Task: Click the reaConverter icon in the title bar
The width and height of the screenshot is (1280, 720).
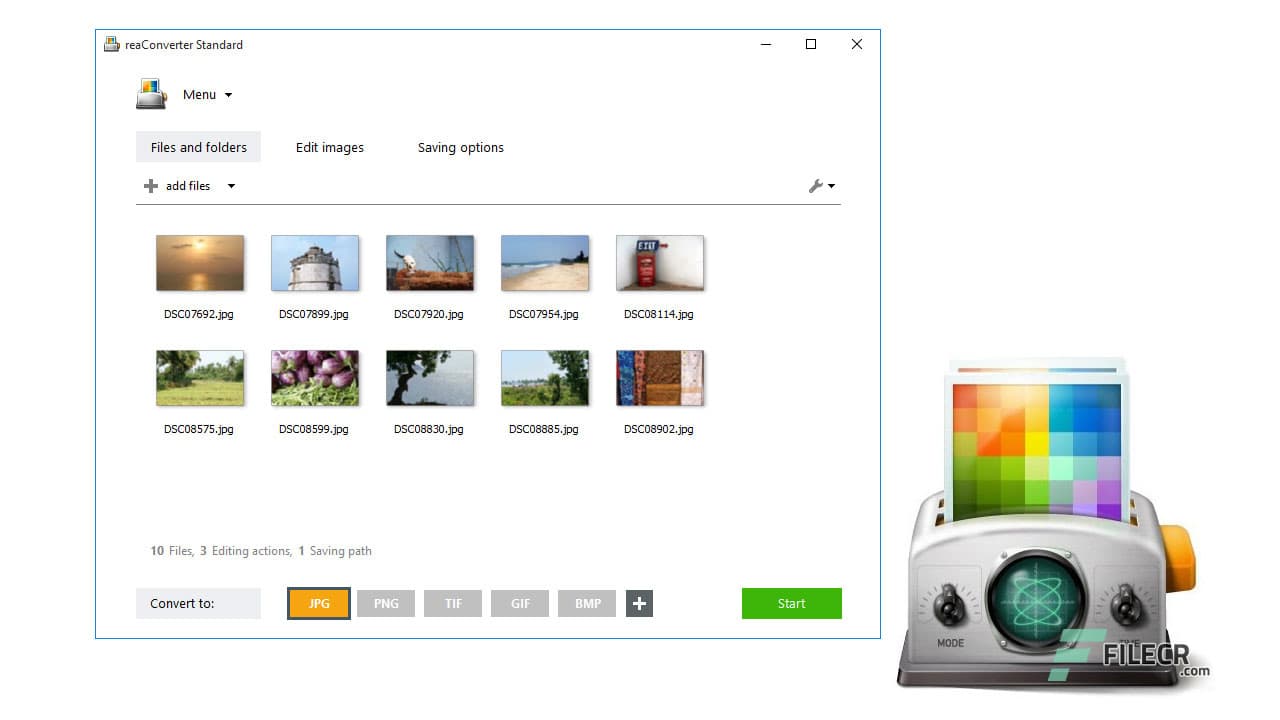Action: tap(111, 44)
